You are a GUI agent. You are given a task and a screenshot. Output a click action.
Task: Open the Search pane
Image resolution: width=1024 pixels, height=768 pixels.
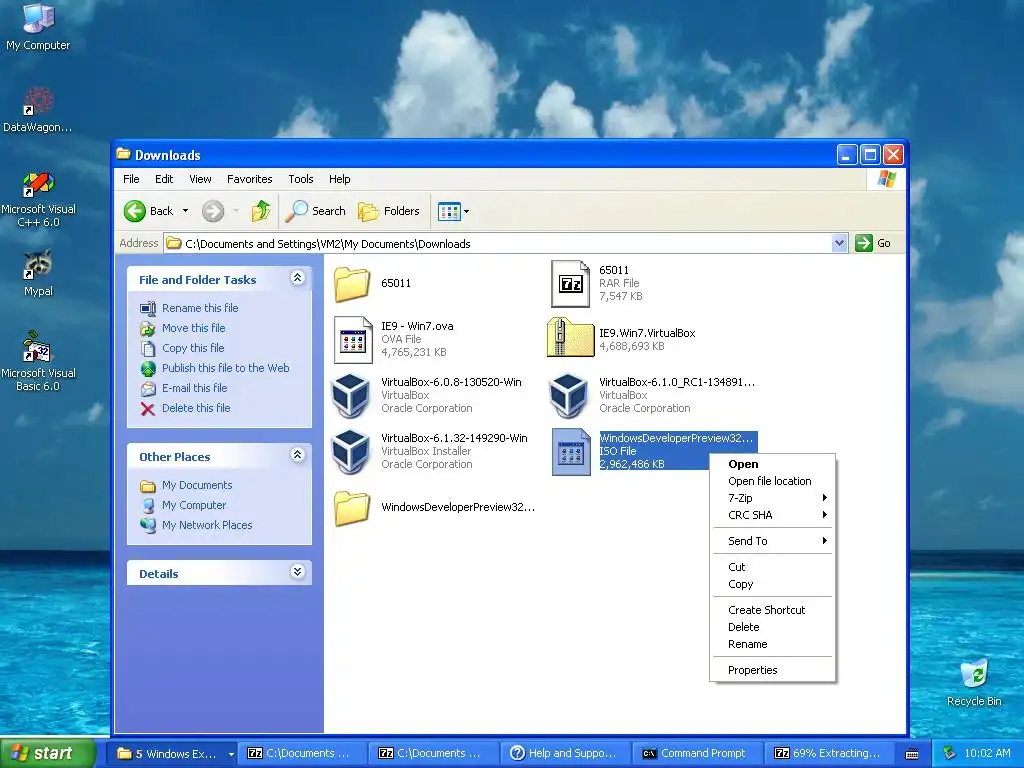point(316,211)
